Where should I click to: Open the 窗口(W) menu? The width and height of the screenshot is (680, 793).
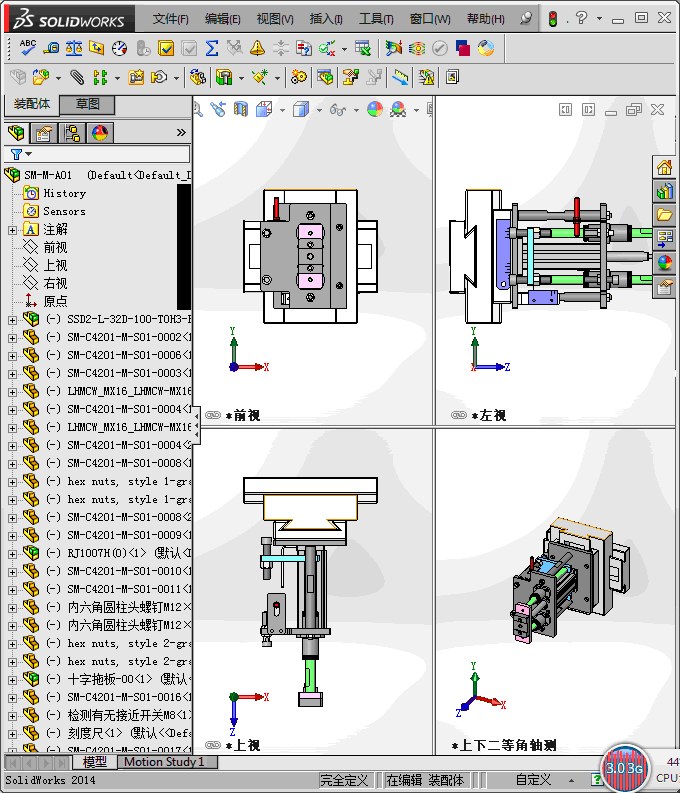pos(430,19)
